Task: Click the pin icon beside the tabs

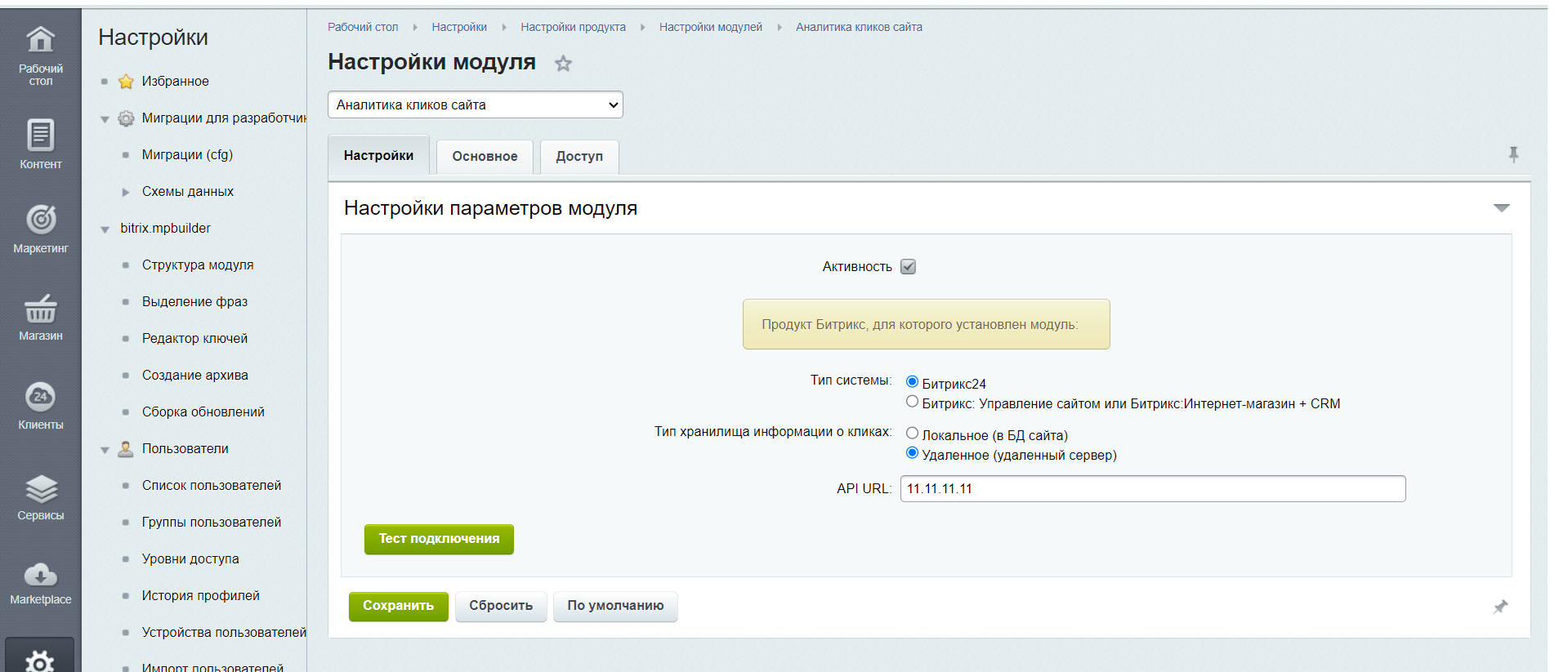Action: (x=1513, y=154)
